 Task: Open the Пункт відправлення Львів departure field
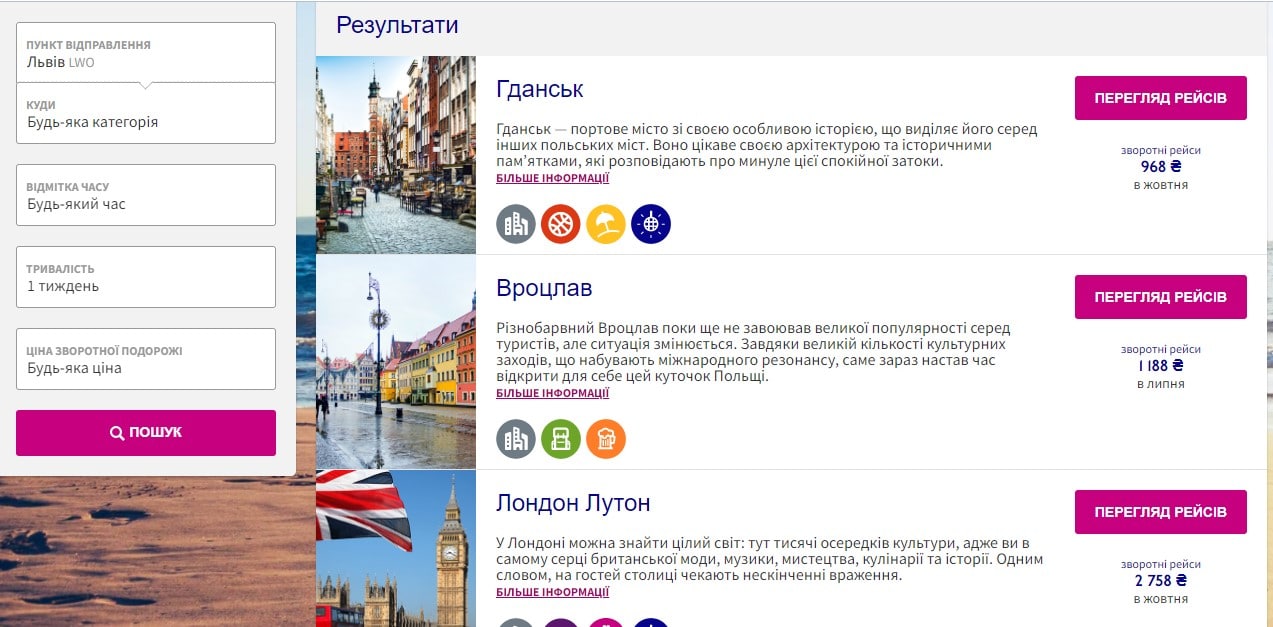(x=146, y=53)
